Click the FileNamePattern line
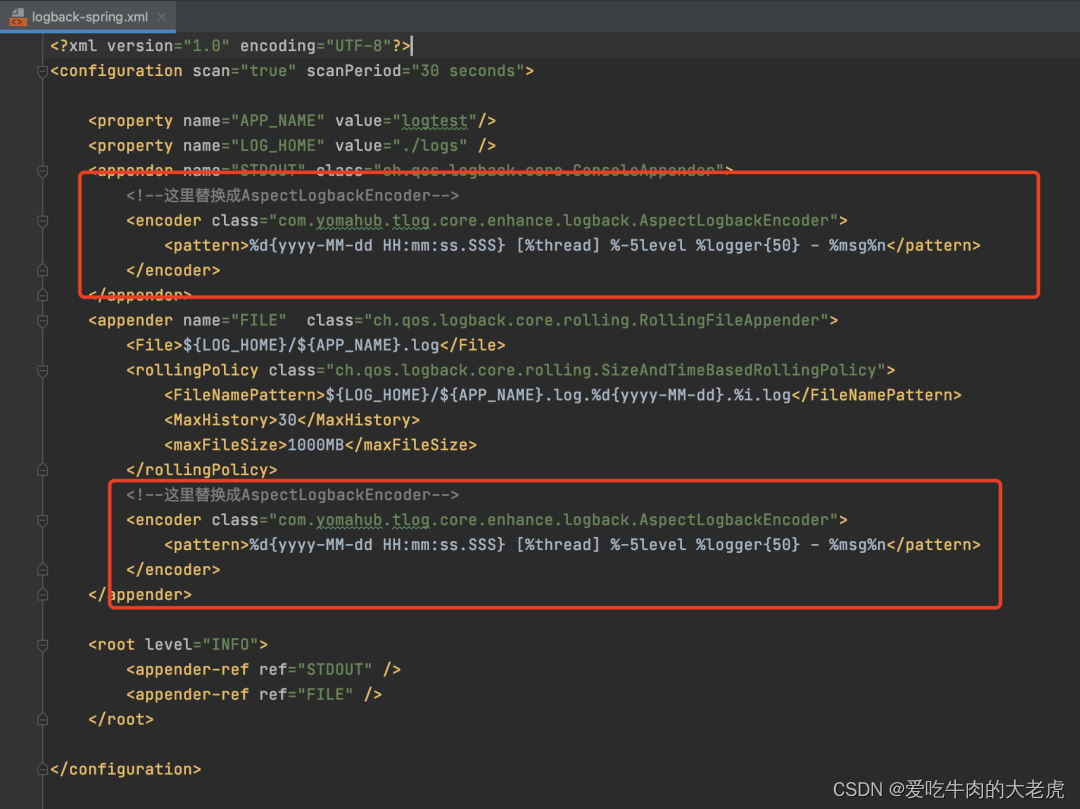The image size is (1080, 809). [563, 395]
